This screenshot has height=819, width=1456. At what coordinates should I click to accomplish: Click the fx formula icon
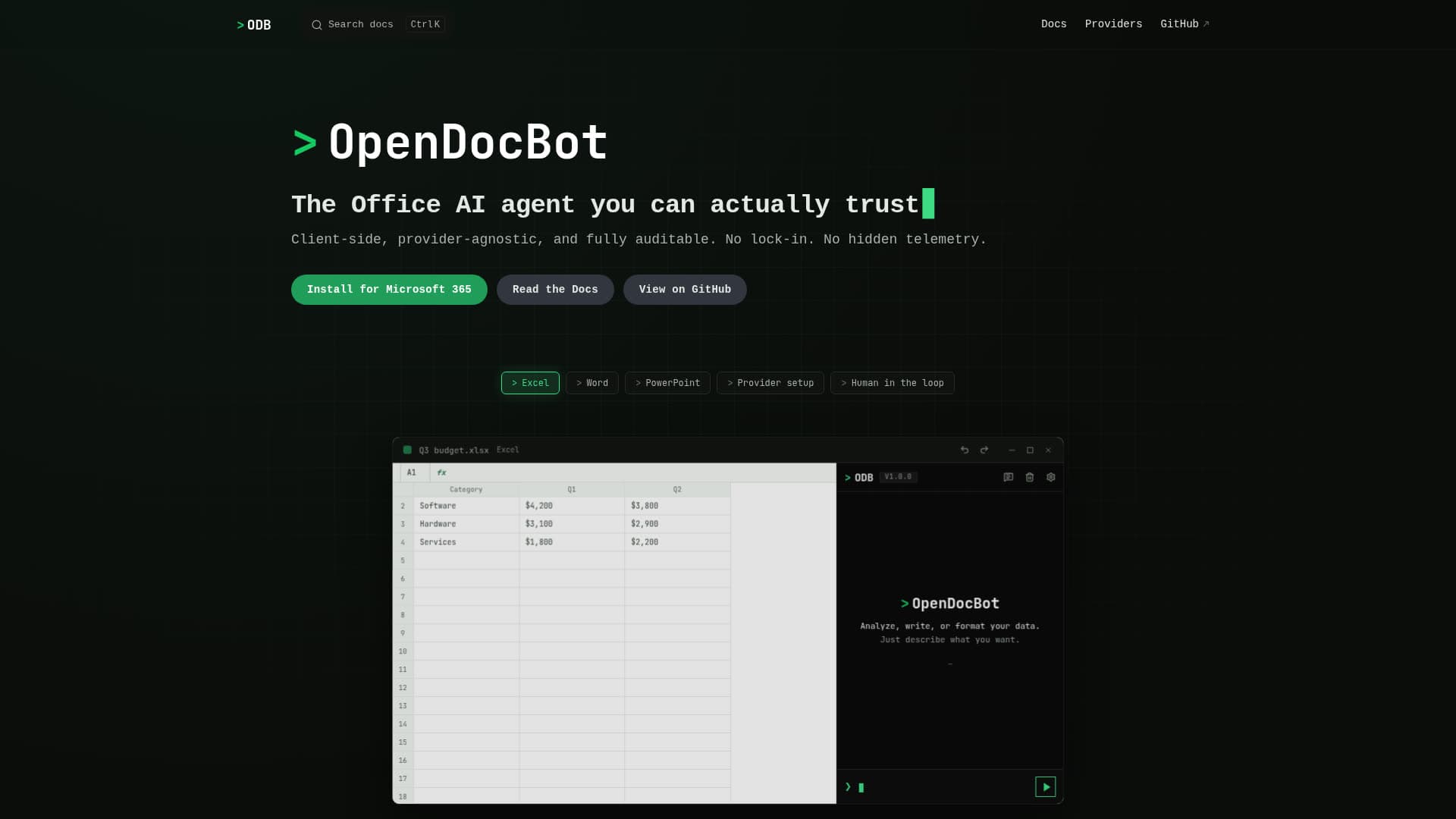click(x=441, y=472)
